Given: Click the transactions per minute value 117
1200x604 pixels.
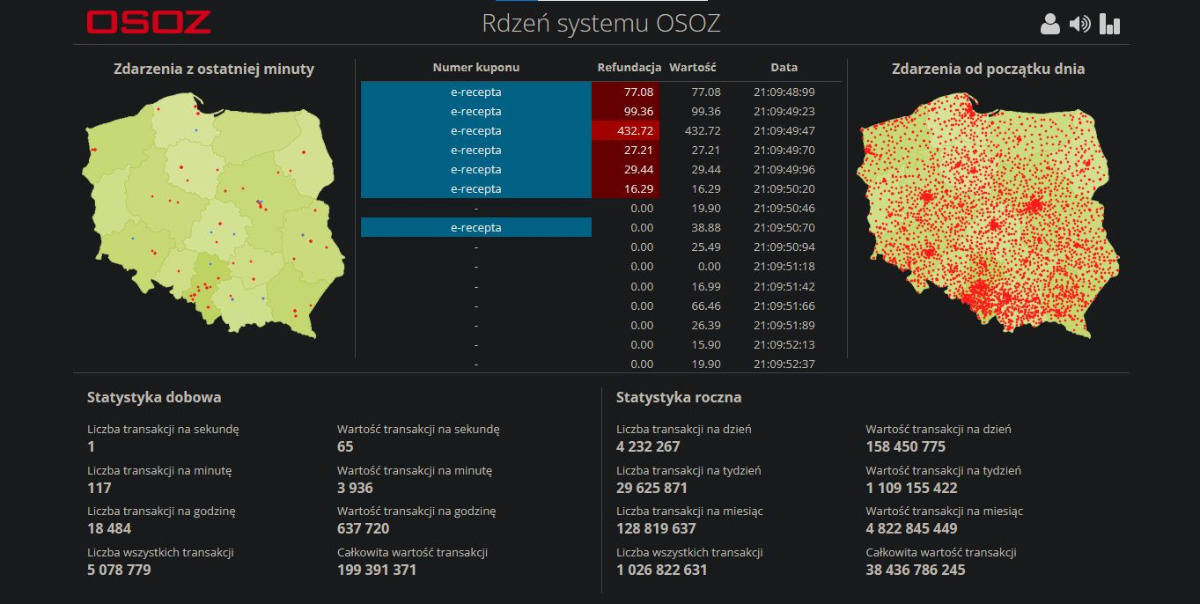Looking at the screenshot, I should [x=99, y=488].
